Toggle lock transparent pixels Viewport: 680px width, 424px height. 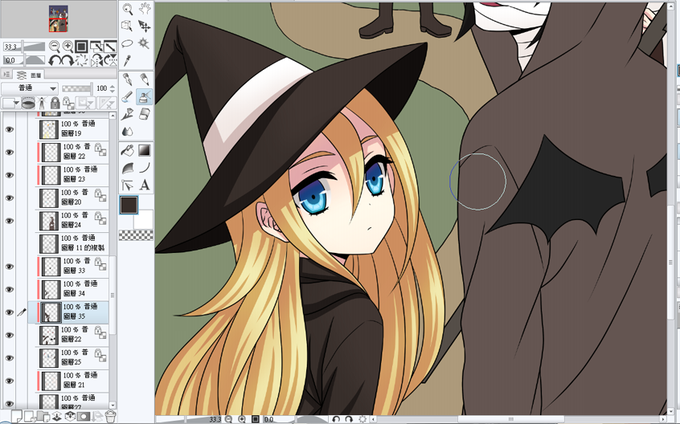click(x=69, y=103)
